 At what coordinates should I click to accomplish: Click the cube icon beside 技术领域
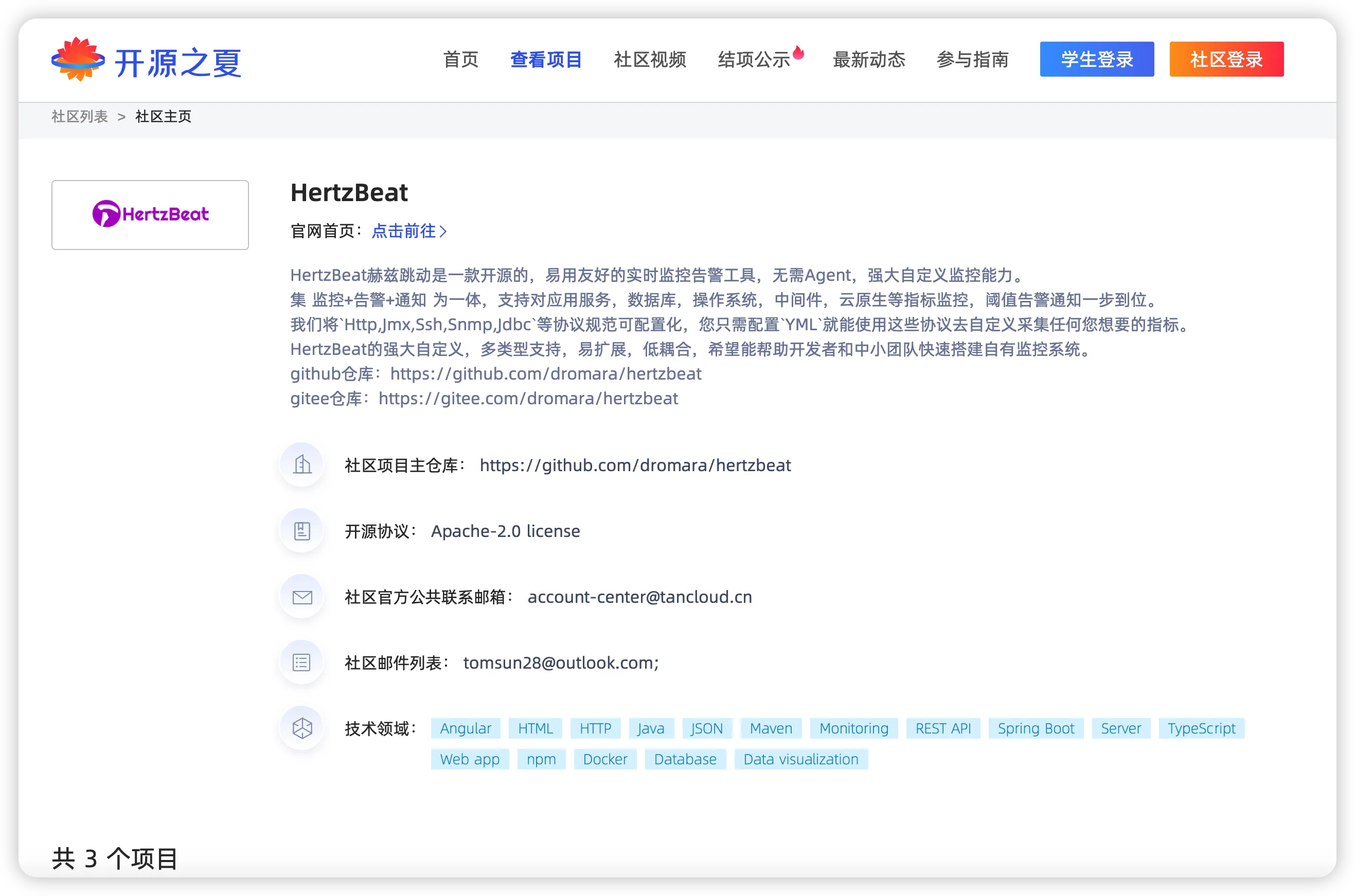tap(302, 728)
